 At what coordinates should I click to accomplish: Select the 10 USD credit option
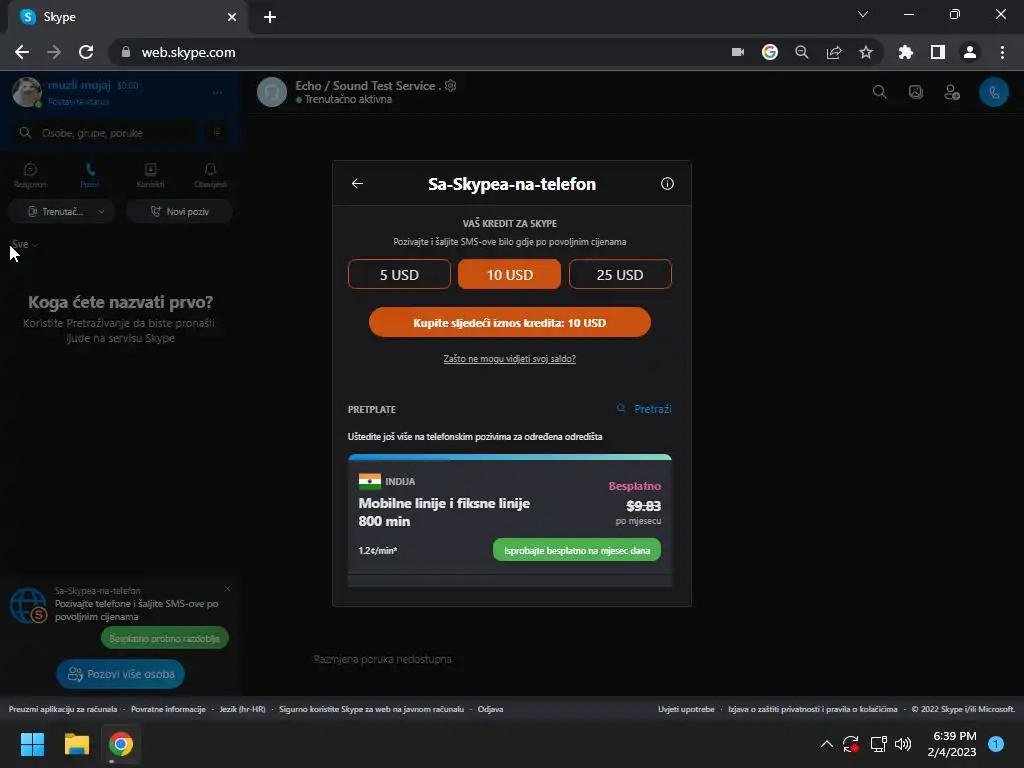point(509,274)
